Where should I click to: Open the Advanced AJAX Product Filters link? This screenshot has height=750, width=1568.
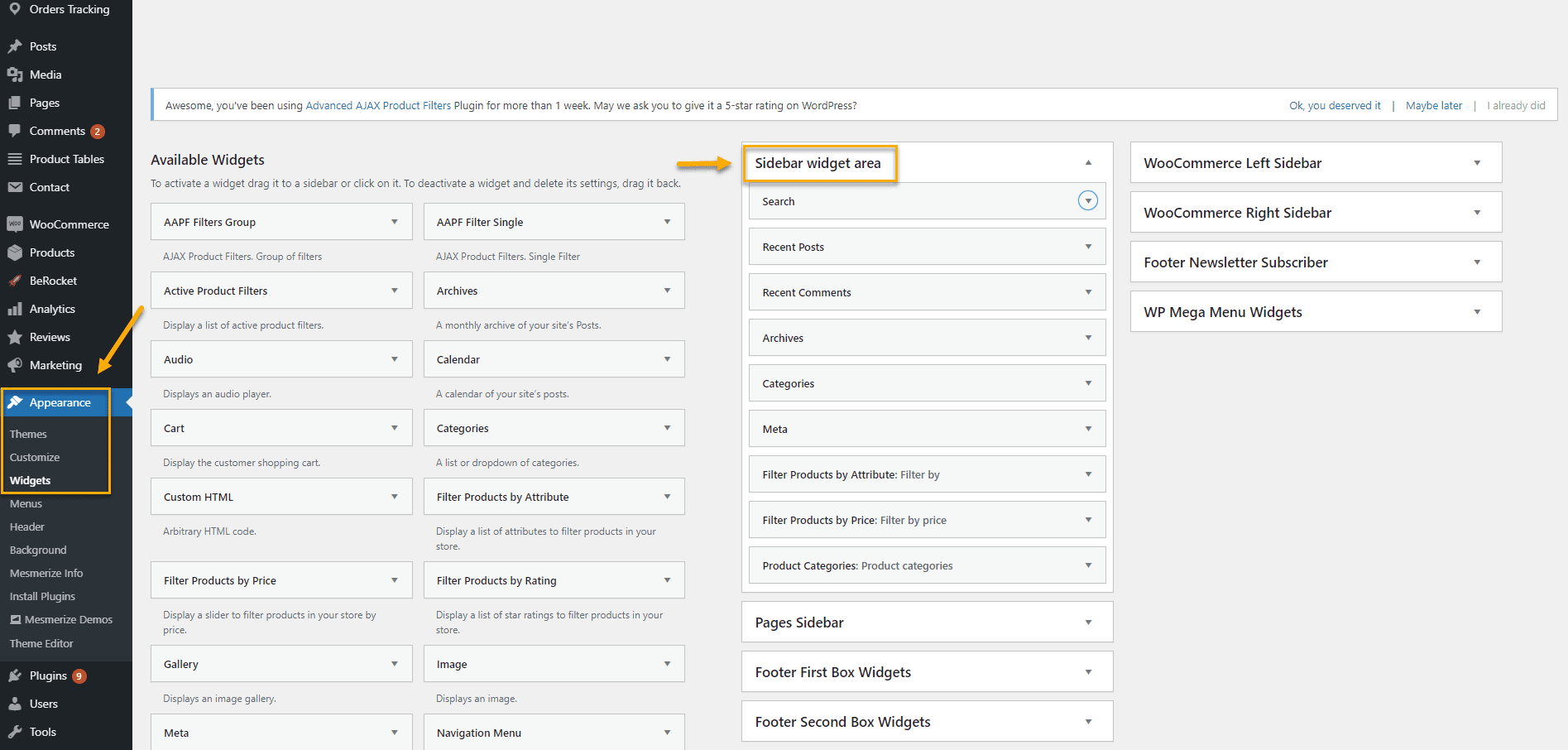(x=378, y=105)
